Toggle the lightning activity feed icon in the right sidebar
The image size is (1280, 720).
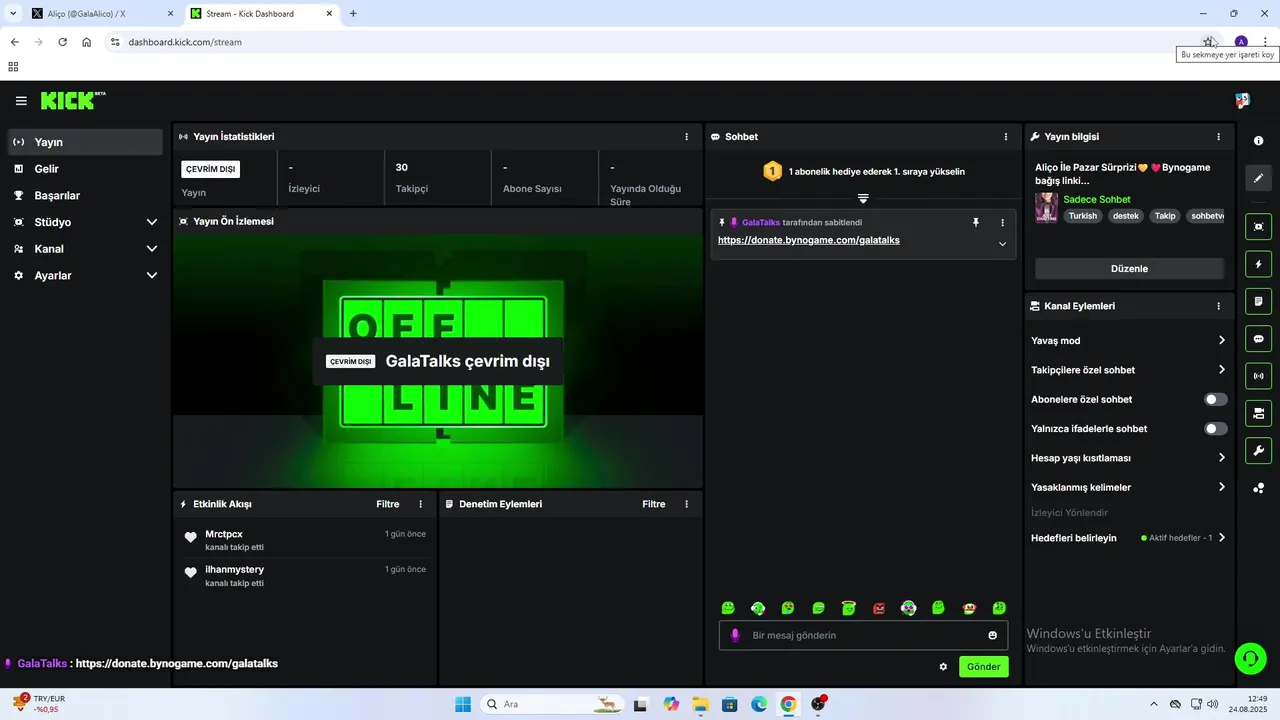point(1258,264)
